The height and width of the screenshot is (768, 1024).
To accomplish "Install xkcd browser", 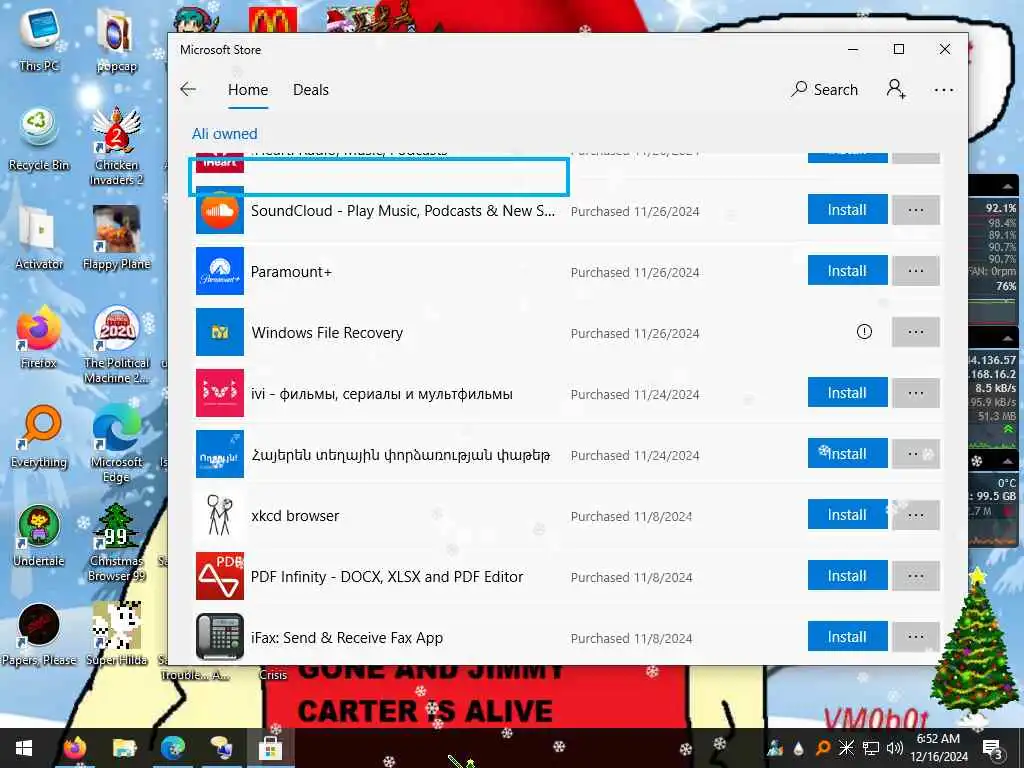I will click(x=847, y=515).
